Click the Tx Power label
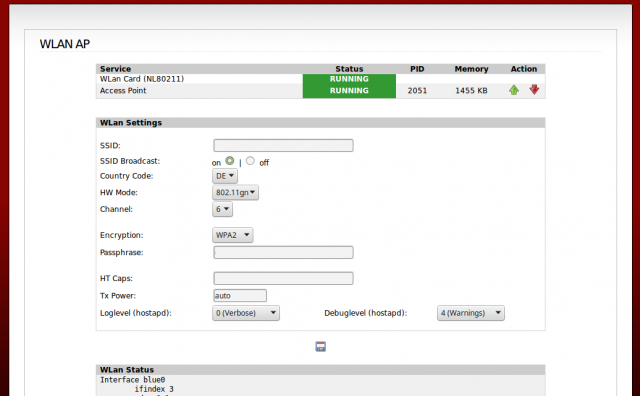The width and height of the screenshot is (640, 396). tap(118, 296)
